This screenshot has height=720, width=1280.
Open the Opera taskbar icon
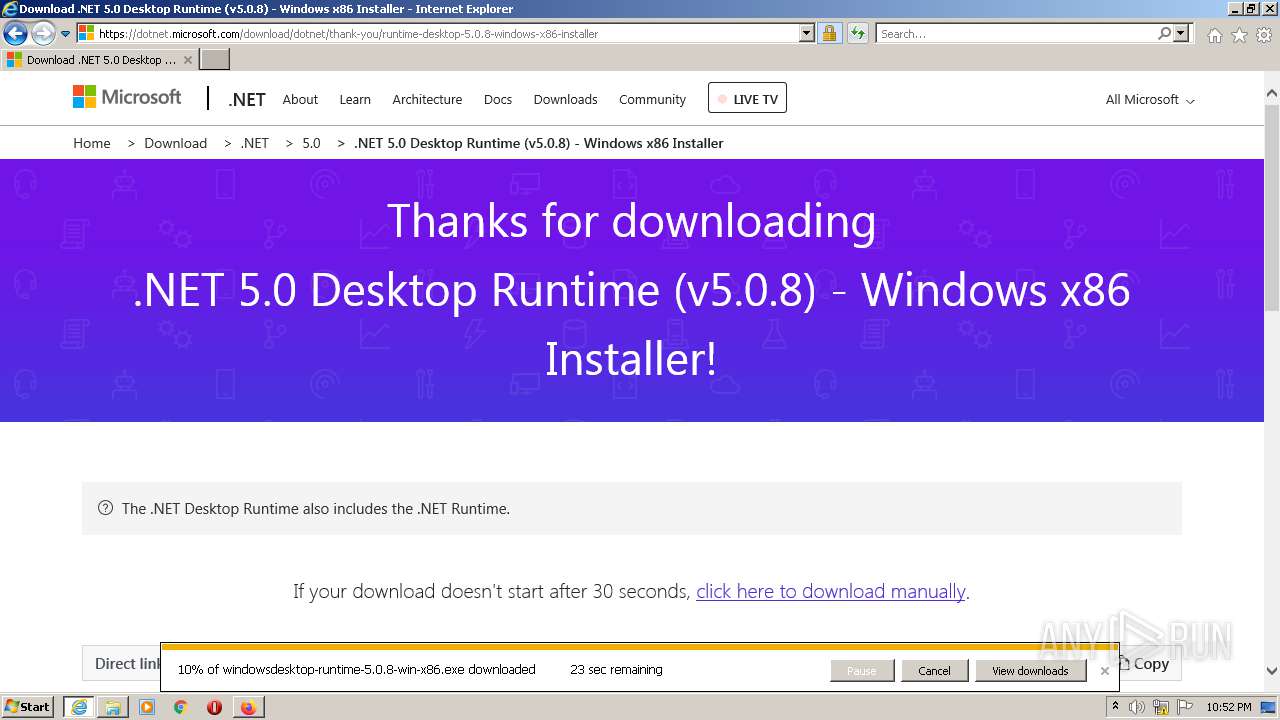tap(214, 707)
